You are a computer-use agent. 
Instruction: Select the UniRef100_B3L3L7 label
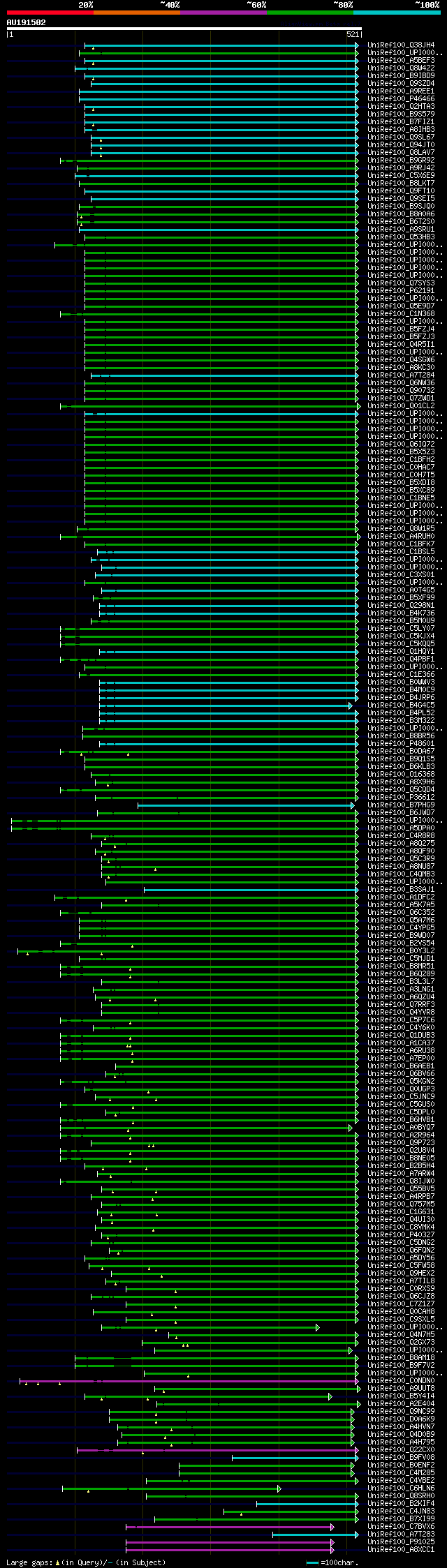[x=401, y=982]
